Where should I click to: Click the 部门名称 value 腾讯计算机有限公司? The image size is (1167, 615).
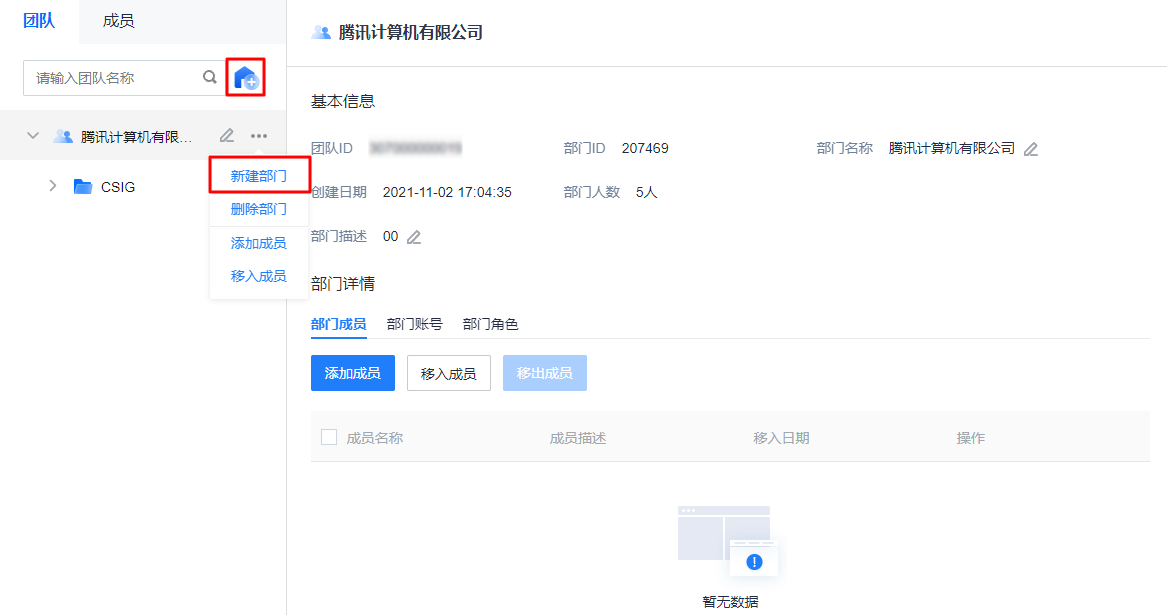(952, 148)
